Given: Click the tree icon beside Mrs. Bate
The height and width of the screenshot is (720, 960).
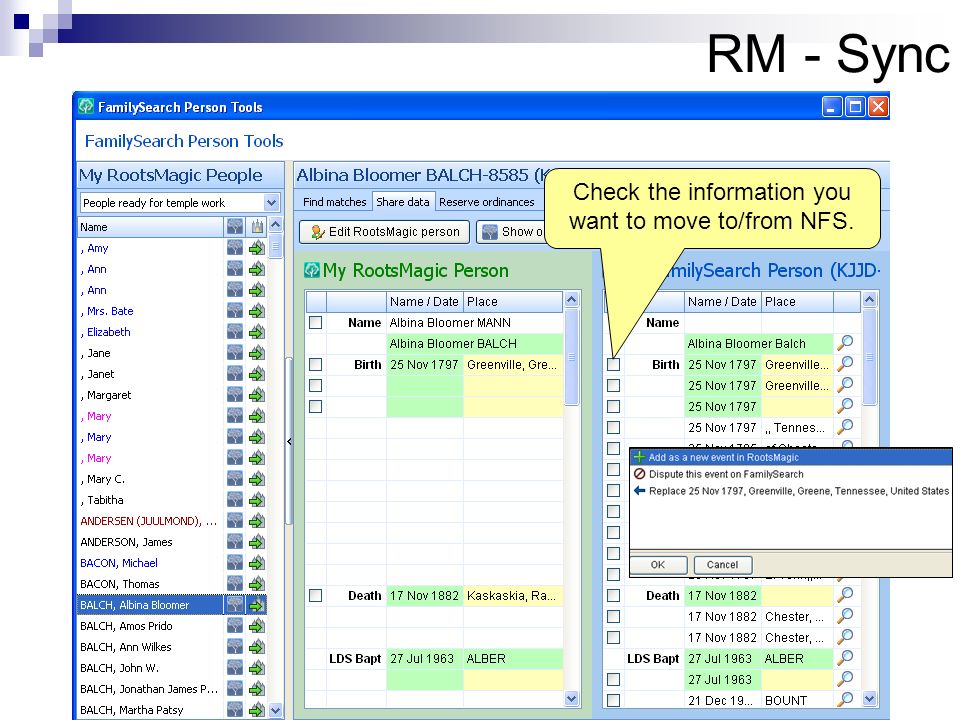Looking at the screenshot, I should (x=234, y=311).
